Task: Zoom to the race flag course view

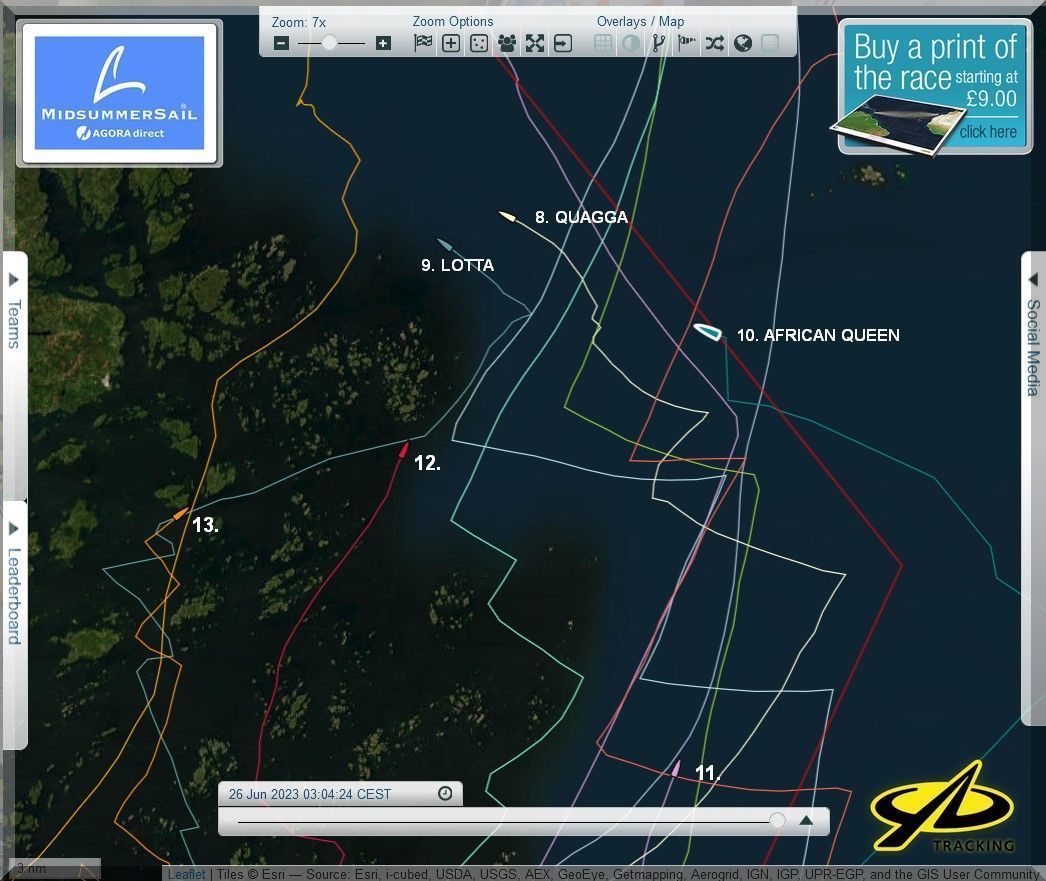Action: [x=423, y=43]
